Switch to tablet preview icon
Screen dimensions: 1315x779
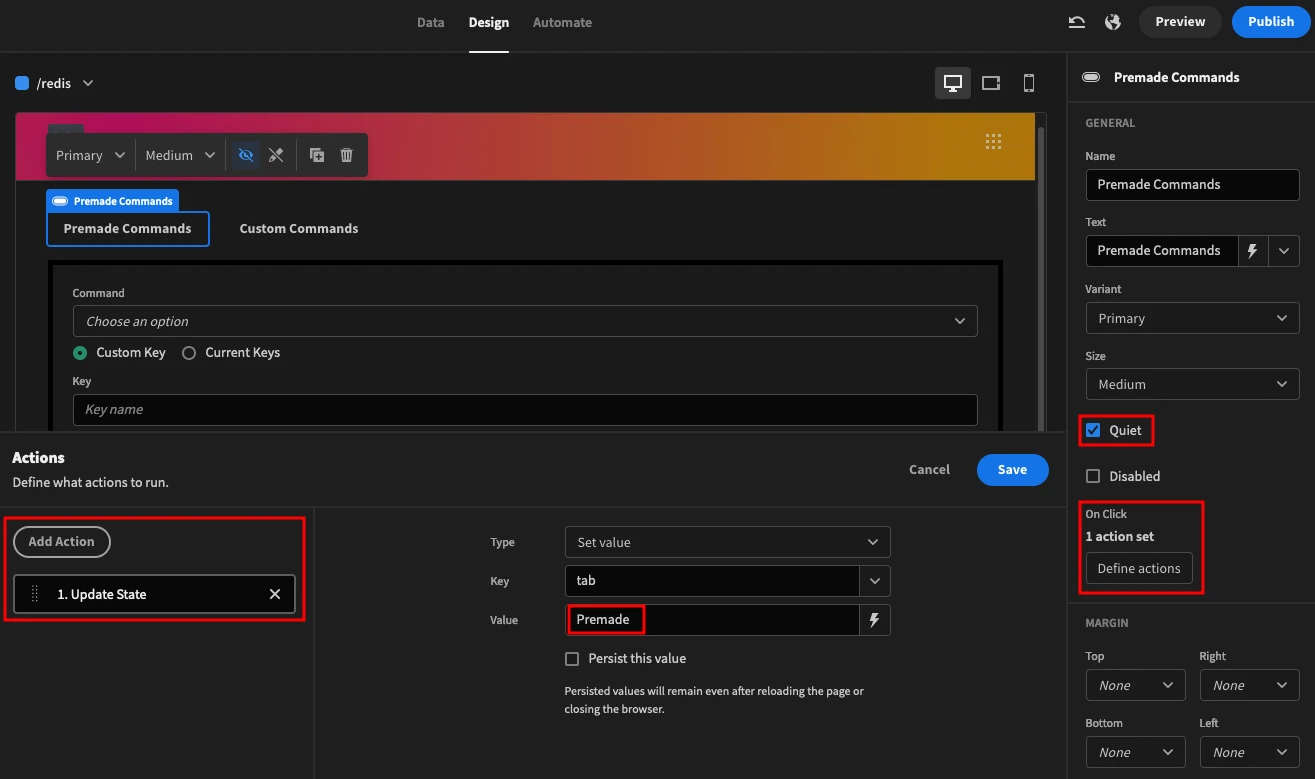coord(991,83)
